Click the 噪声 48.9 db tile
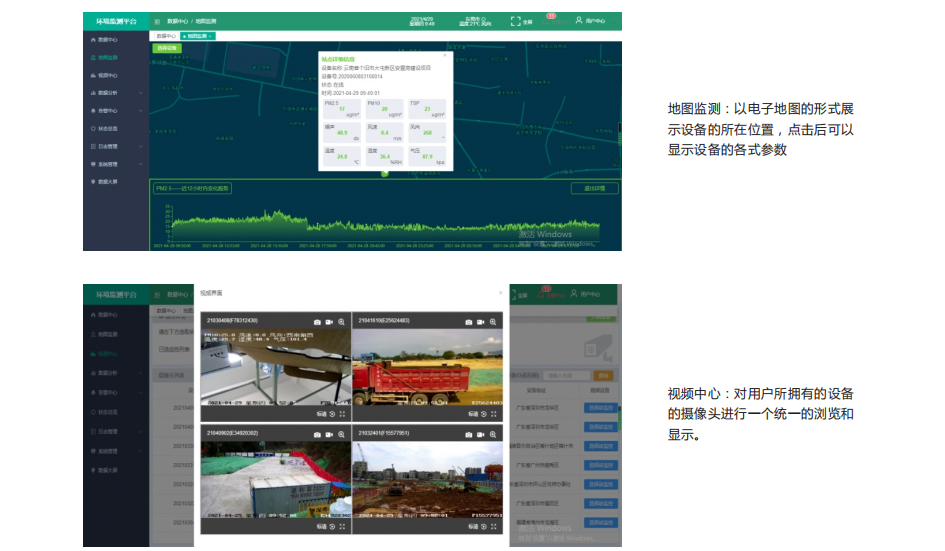 click(342, 133)
